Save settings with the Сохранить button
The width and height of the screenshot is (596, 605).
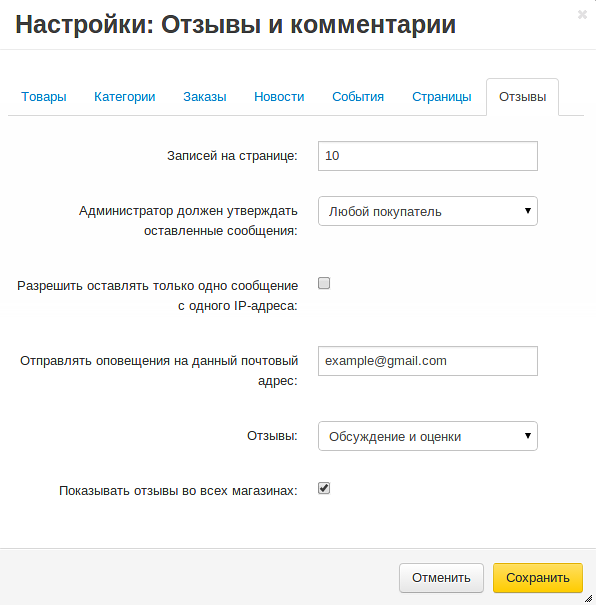click(538, 578)
